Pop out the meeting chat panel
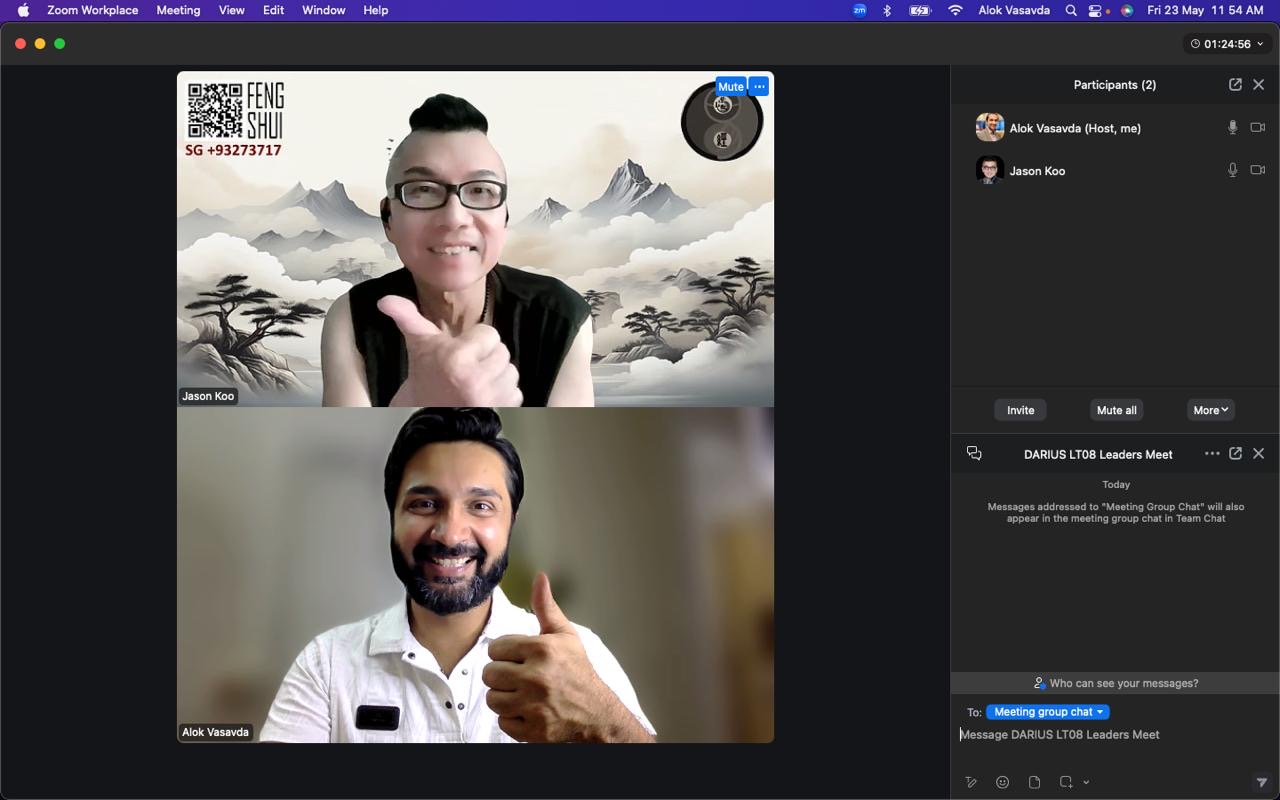This screenshot has width=1280, height=800. pyautogui.click(x=1235, y=454)
